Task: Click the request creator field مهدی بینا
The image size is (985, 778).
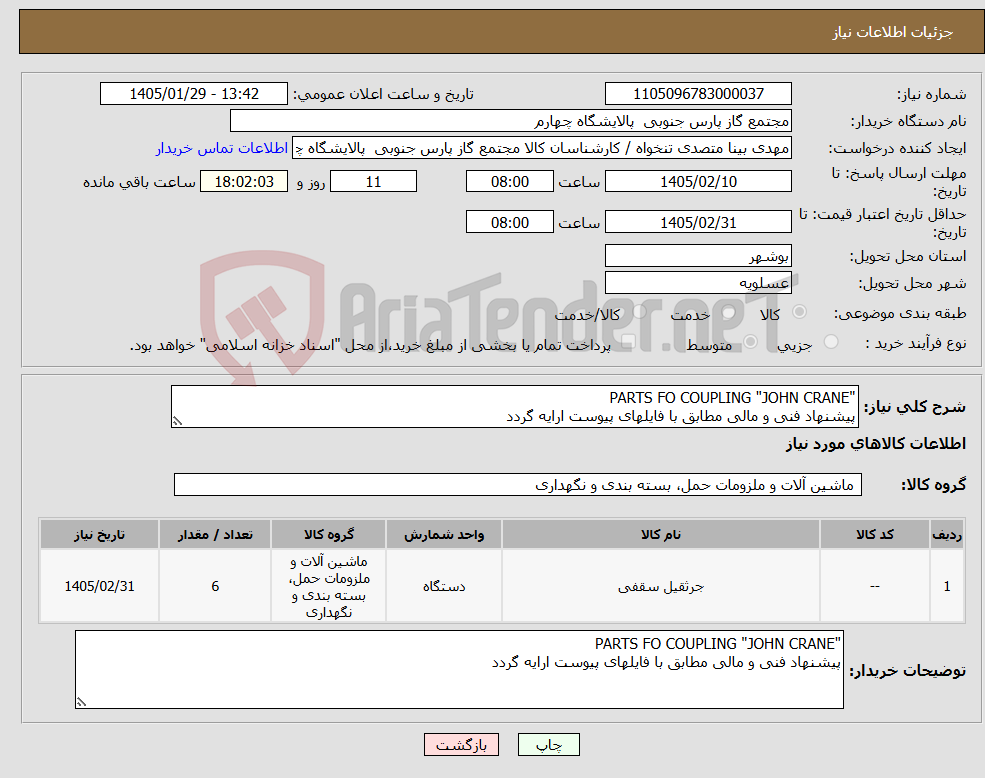Action: [541, 148]
